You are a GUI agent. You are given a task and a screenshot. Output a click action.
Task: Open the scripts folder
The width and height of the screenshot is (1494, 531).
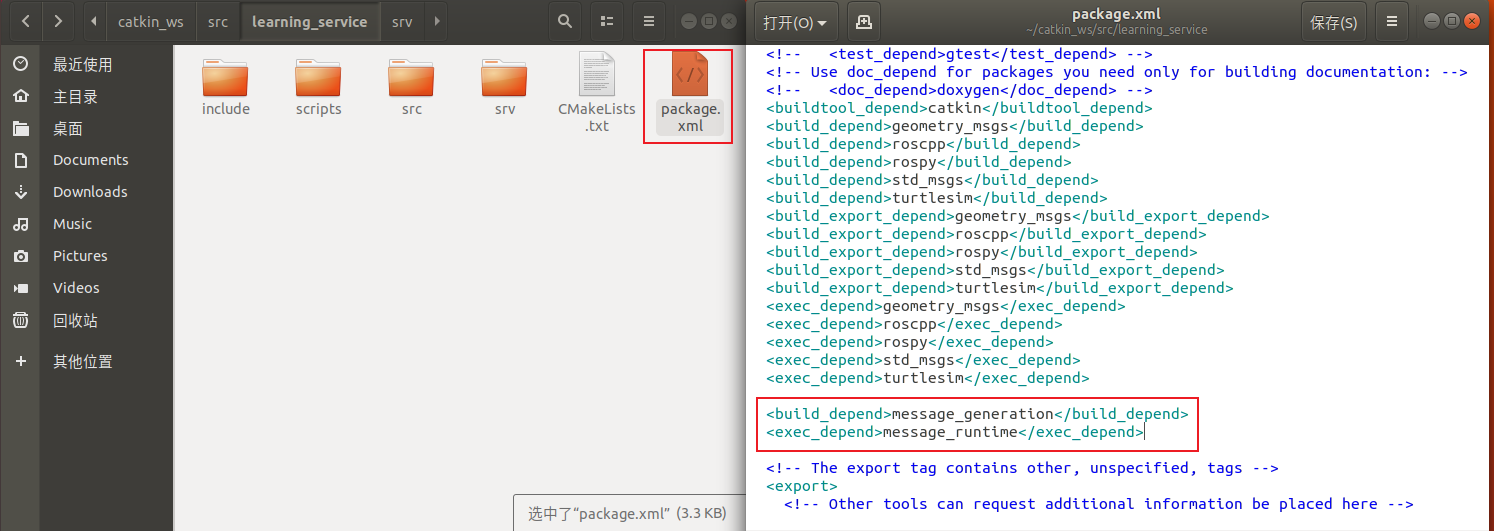pyautogui.click(x=319, y=87)
